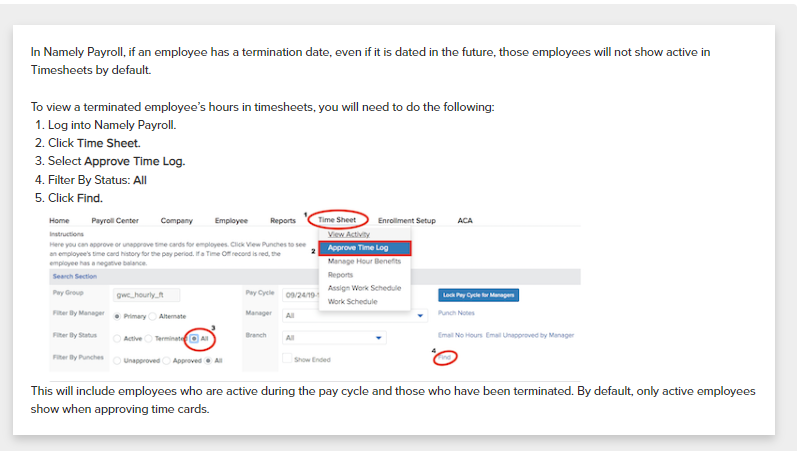
Task: Click the Filter By Punches label
Action: [x=78, y=357]
